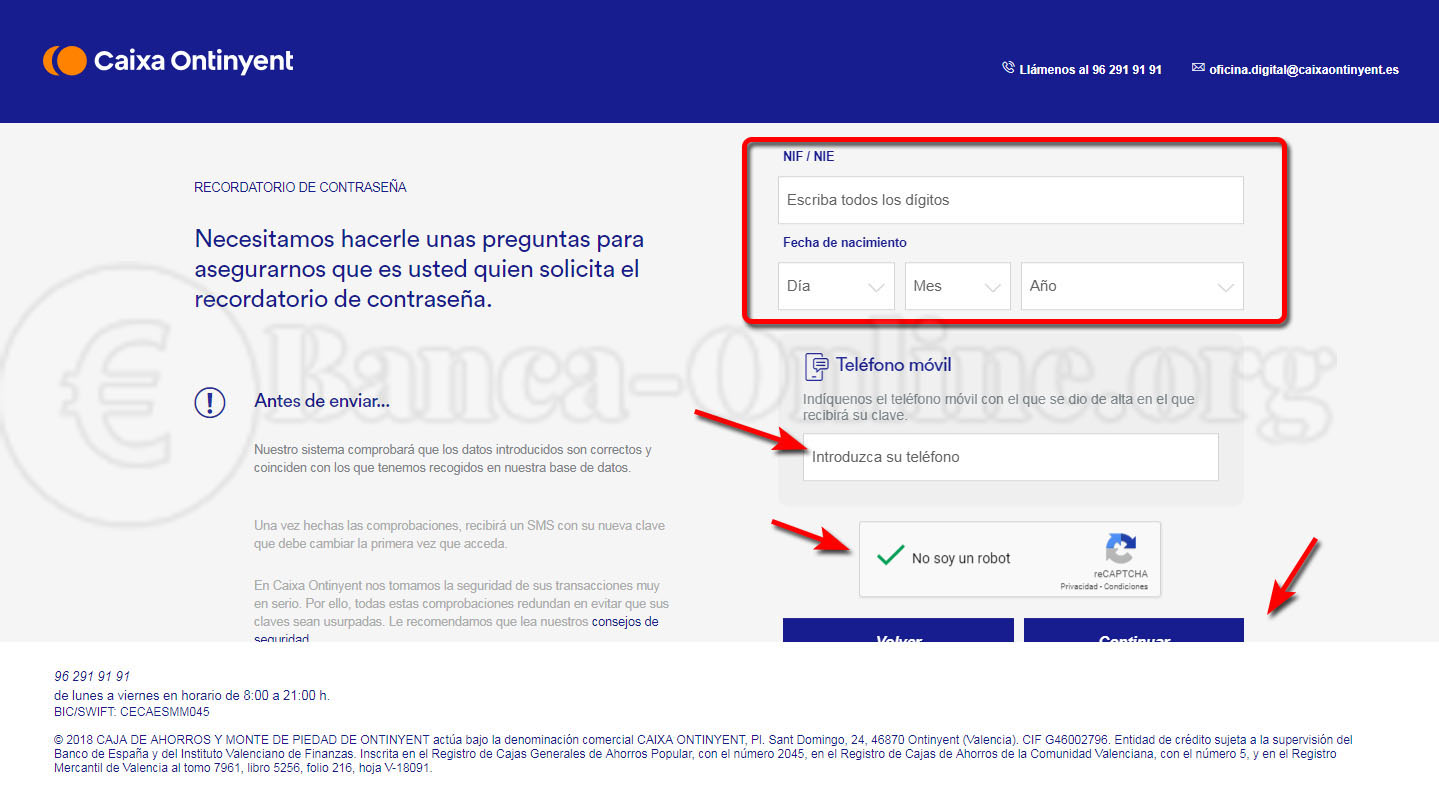Image resolution: width=1439 pixels, height=792 pixels.
Task: Click the Teléfono móvil heading text
Action: click(894, 365)
